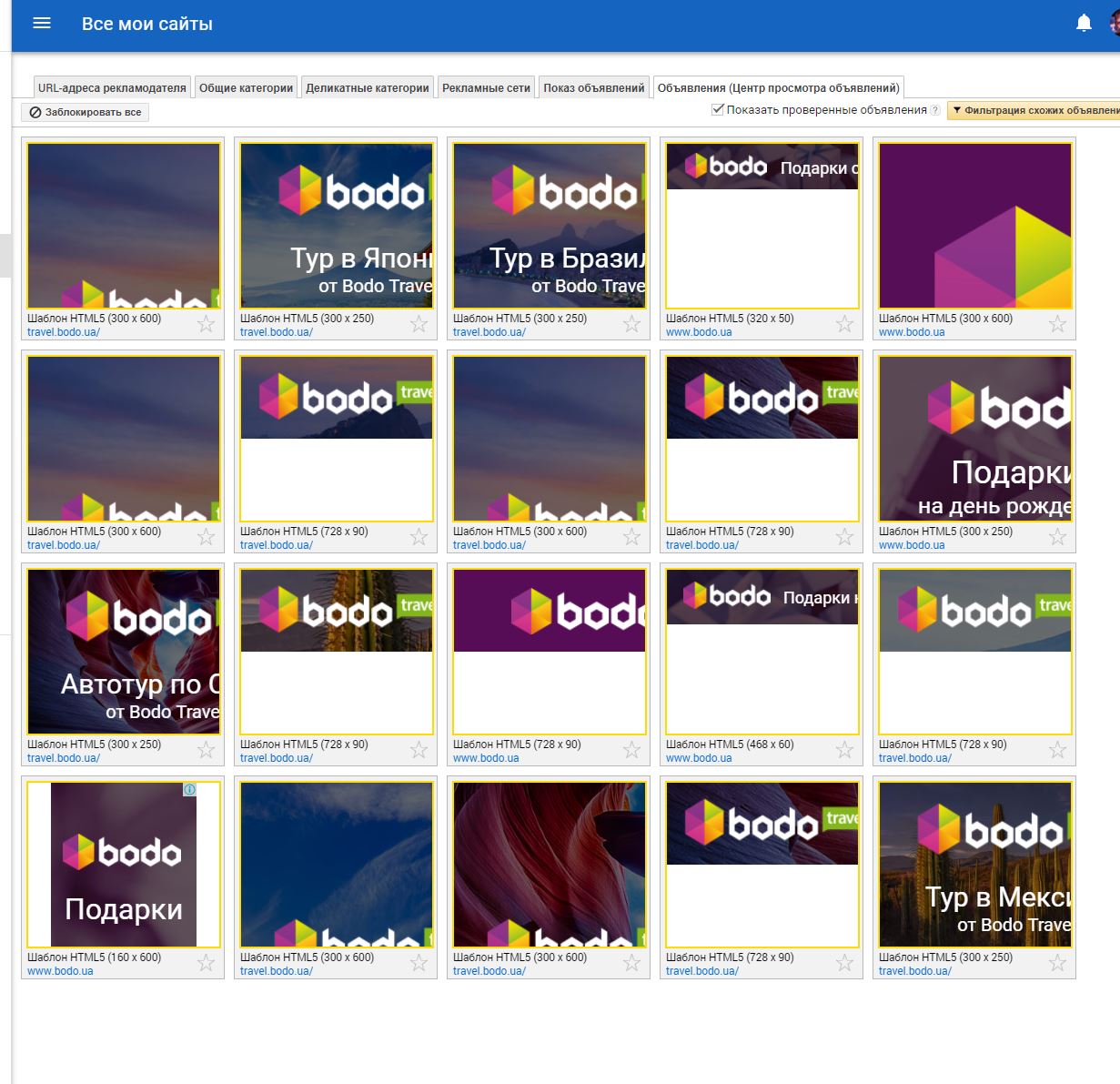Star the Тур в Мекси ad
Image resolution: width=1120 pixels, height=1084 pixels.
(1057, 963)
